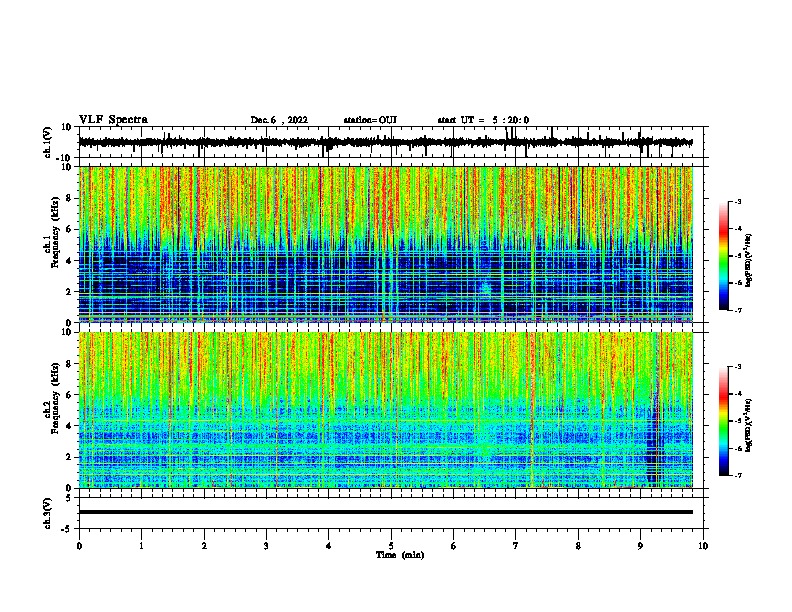792x612 pixels.
Task: Click the ch.2 spectrogram color scale bar
Action: click(x=724, y=421)
